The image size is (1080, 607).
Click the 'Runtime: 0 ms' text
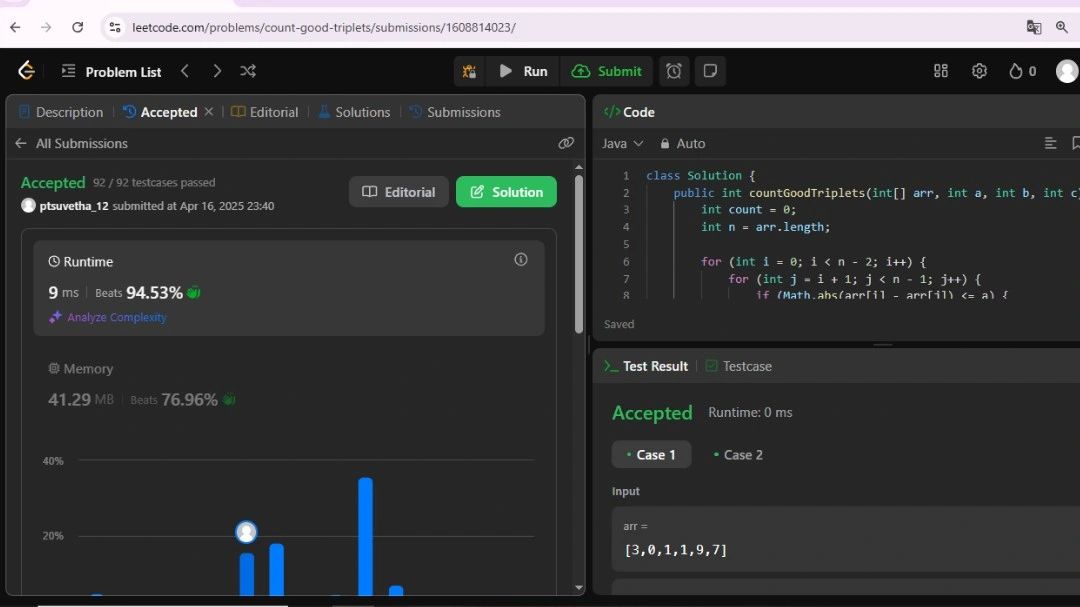pos(750,412)
